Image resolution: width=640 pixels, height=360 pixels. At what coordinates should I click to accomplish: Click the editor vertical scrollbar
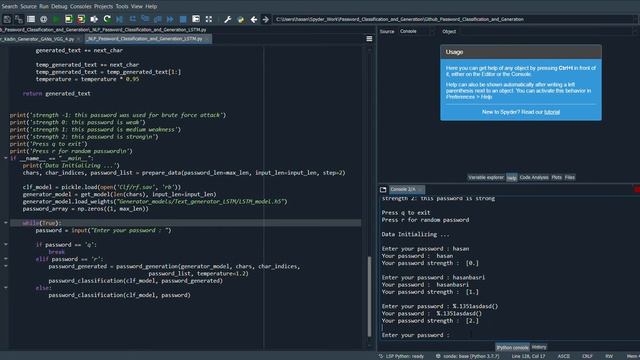pyautogui.click(x=369, y=296)
